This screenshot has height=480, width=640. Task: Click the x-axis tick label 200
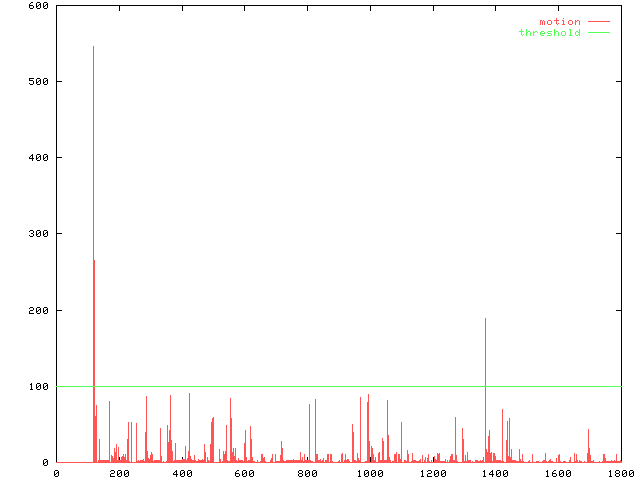click(119, 473)
